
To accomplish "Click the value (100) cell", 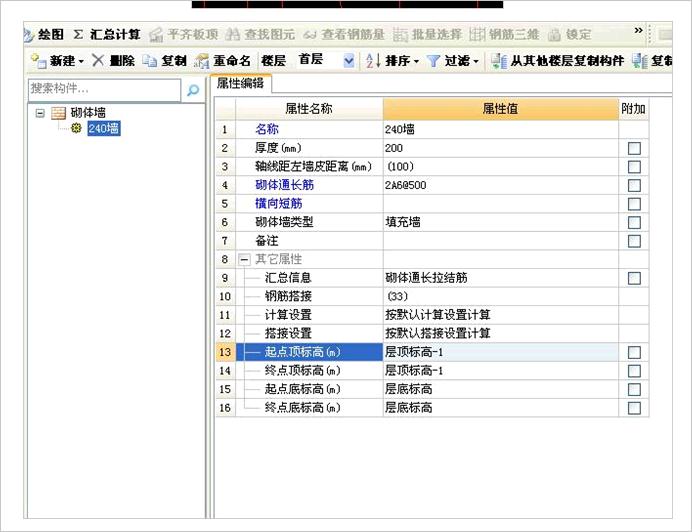I will [x=500, y=166].
